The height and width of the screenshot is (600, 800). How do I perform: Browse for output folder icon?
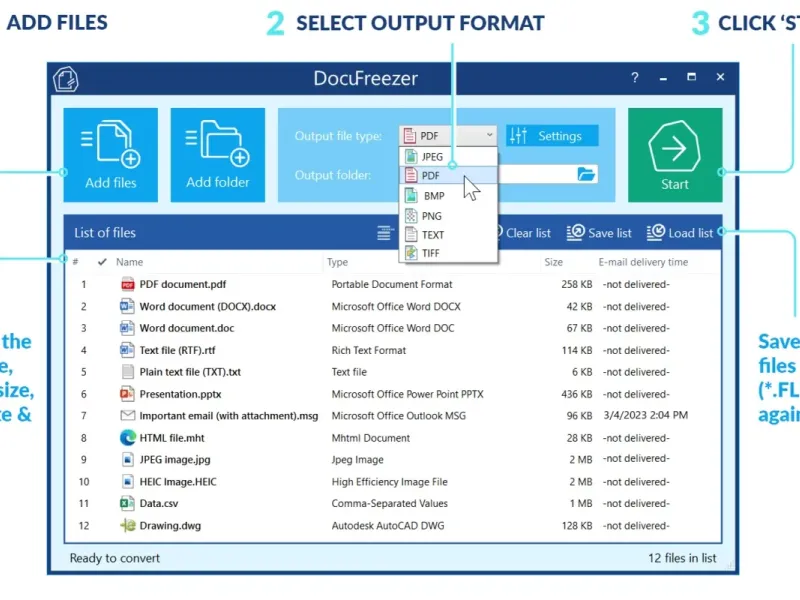click(586, 174)
